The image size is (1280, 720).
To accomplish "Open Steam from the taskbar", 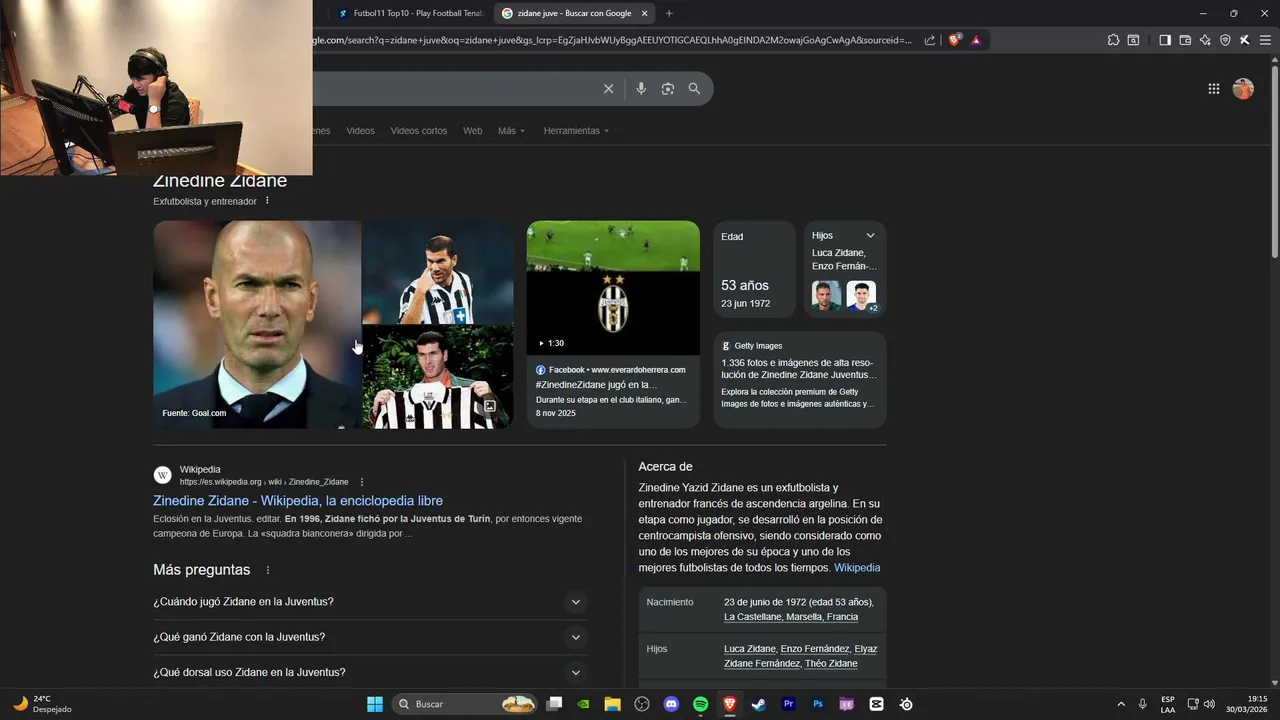I will 759,704.
